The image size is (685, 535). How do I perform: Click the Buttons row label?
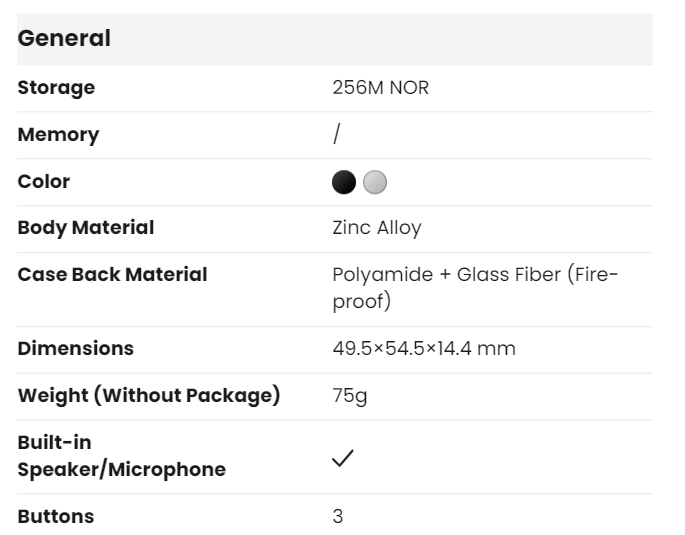56,516
